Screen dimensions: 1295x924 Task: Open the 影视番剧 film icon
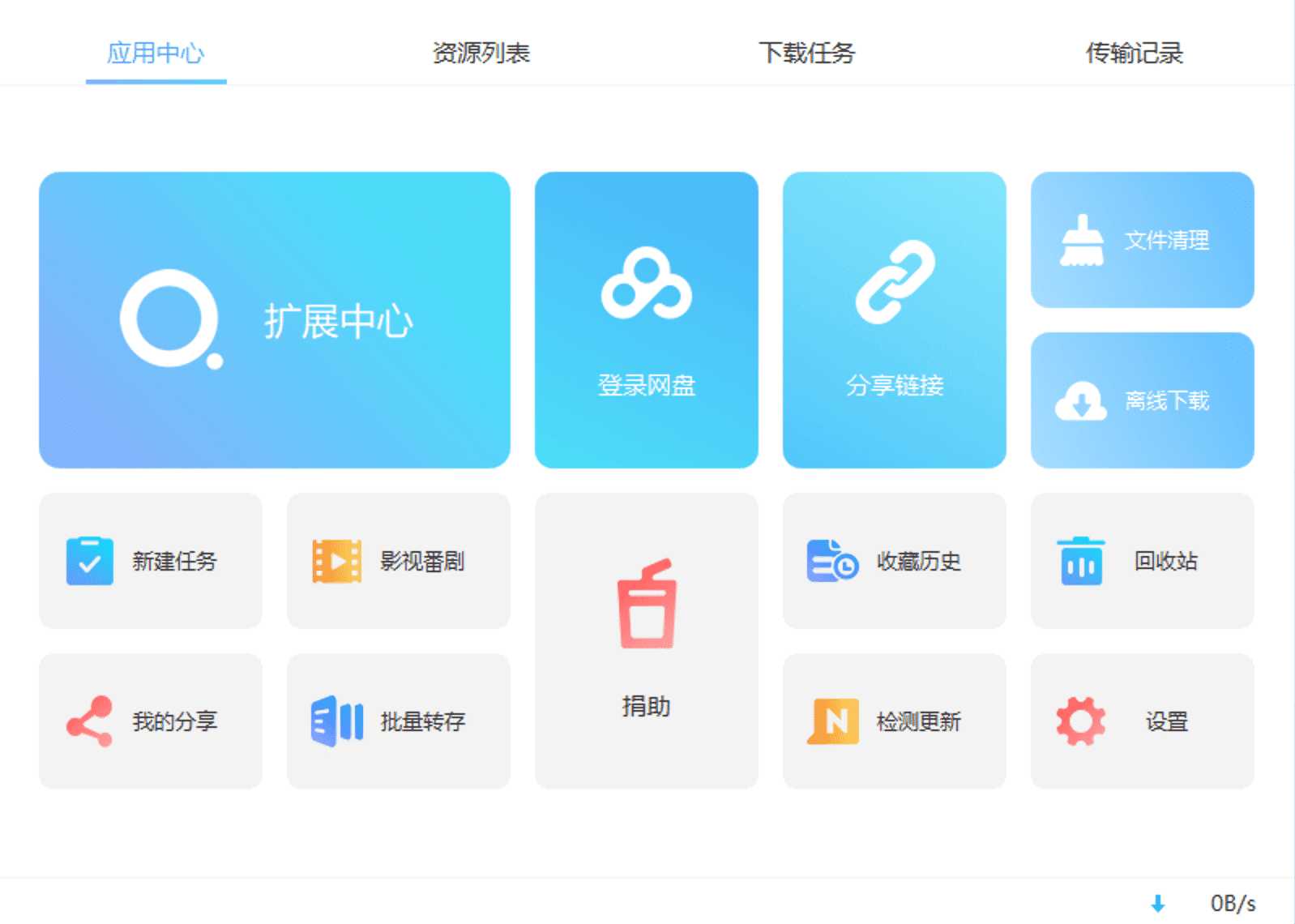337,561
